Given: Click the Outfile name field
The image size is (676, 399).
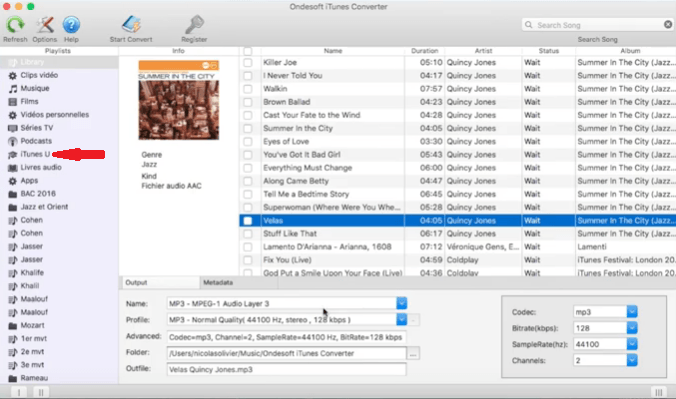Looking at the screenshot, I should point(286,370).
